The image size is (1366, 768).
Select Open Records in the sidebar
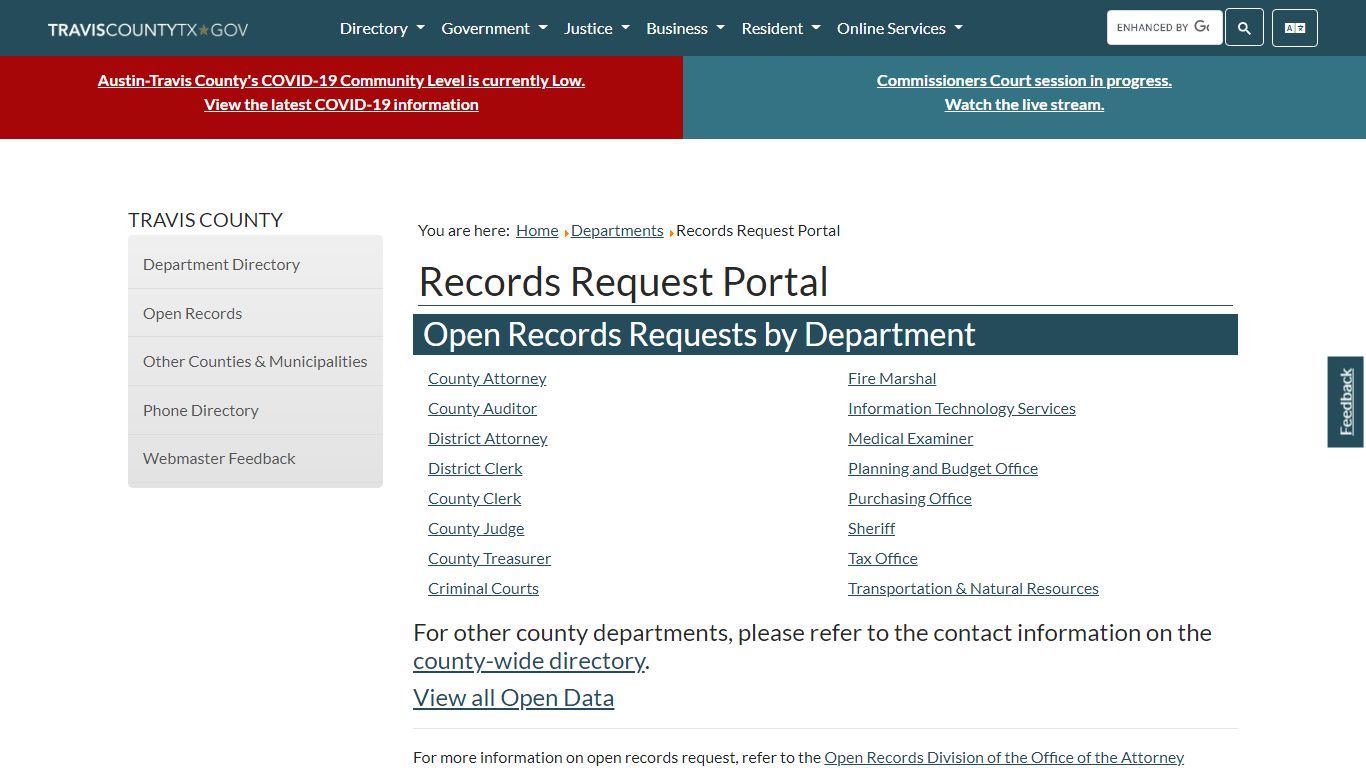point(255,313)
